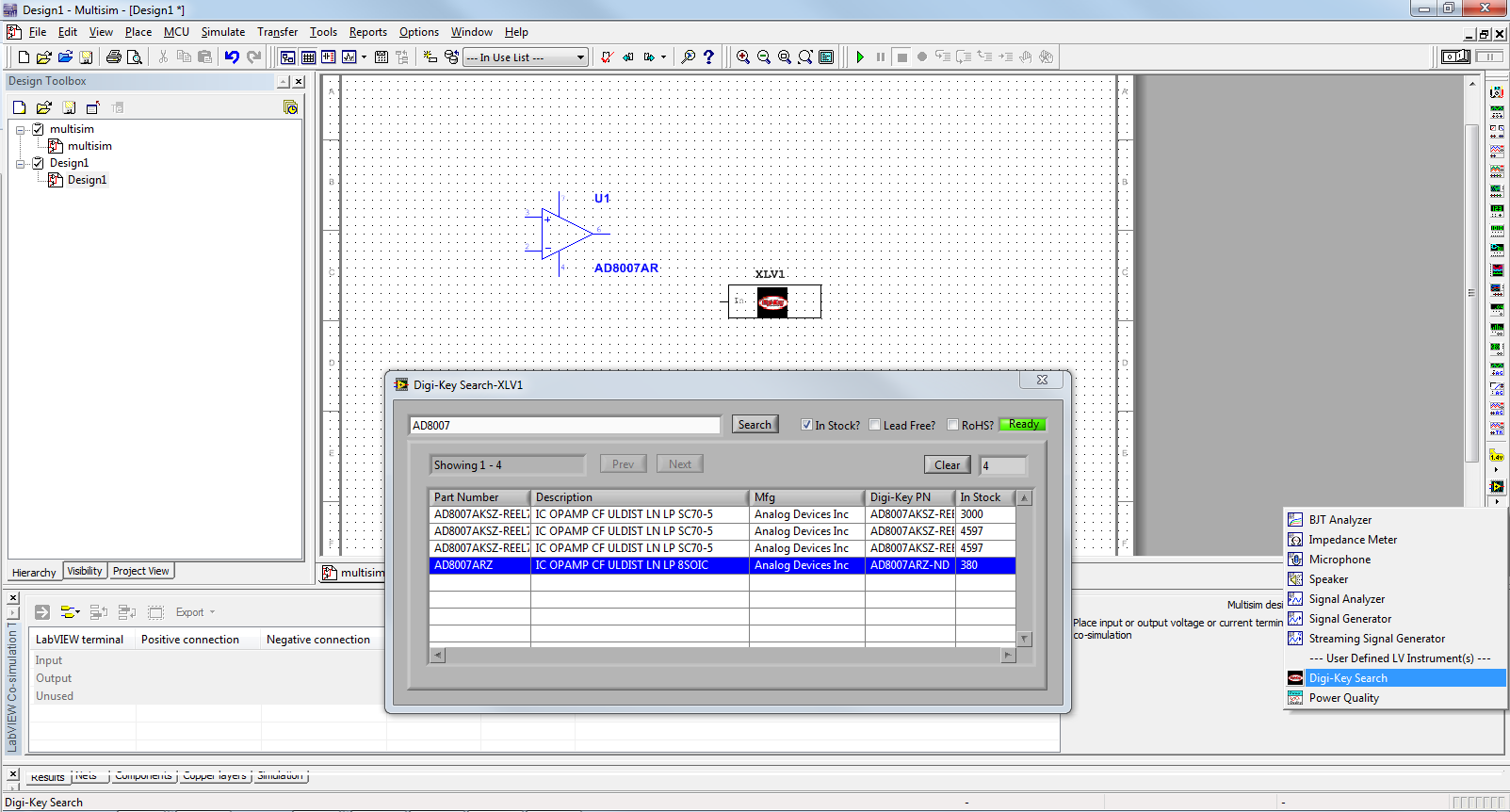Screen dimensions: 1510x812
Task: Click the Electrical rules check icon
Action: [607, 57]
